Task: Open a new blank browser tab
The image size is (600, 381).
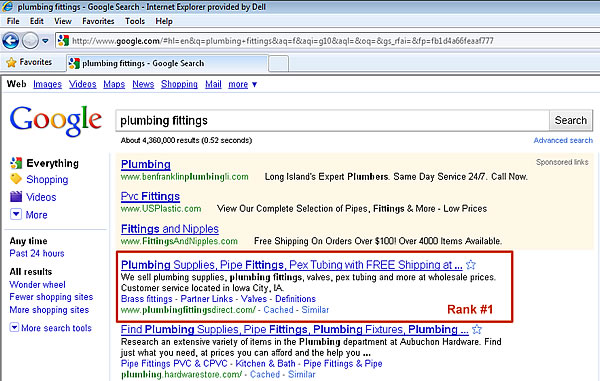Action: click(278, 64)
